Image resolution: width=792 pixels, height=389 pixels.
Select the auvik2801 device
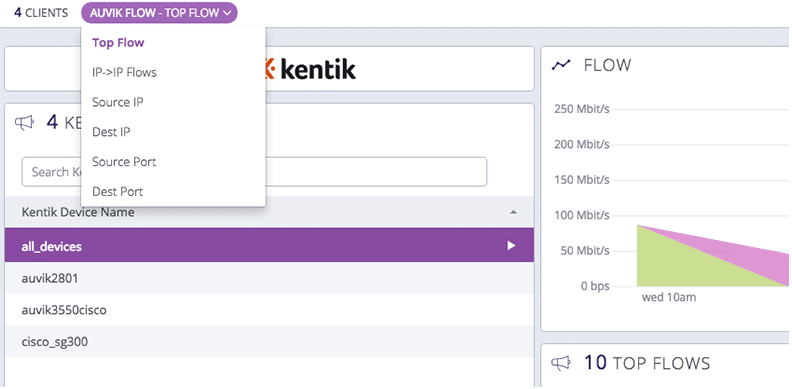pyautogui.click(x=269, y=278)
